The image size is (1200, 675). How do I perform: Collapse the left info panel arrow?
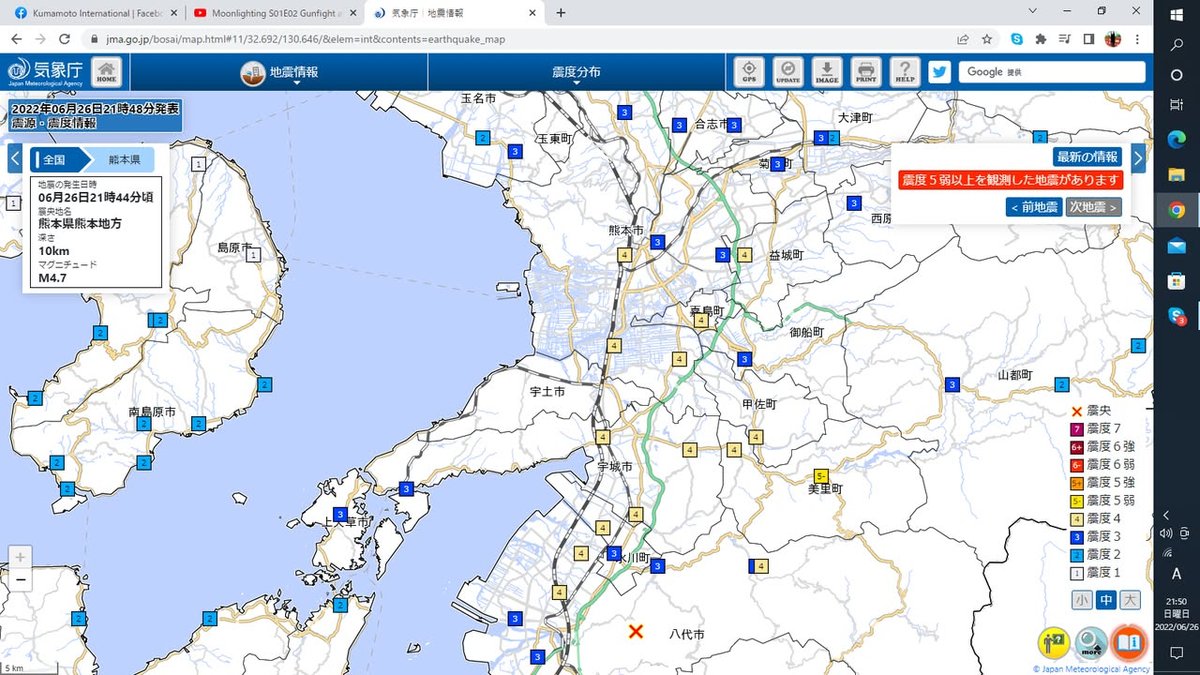[15, 159]
